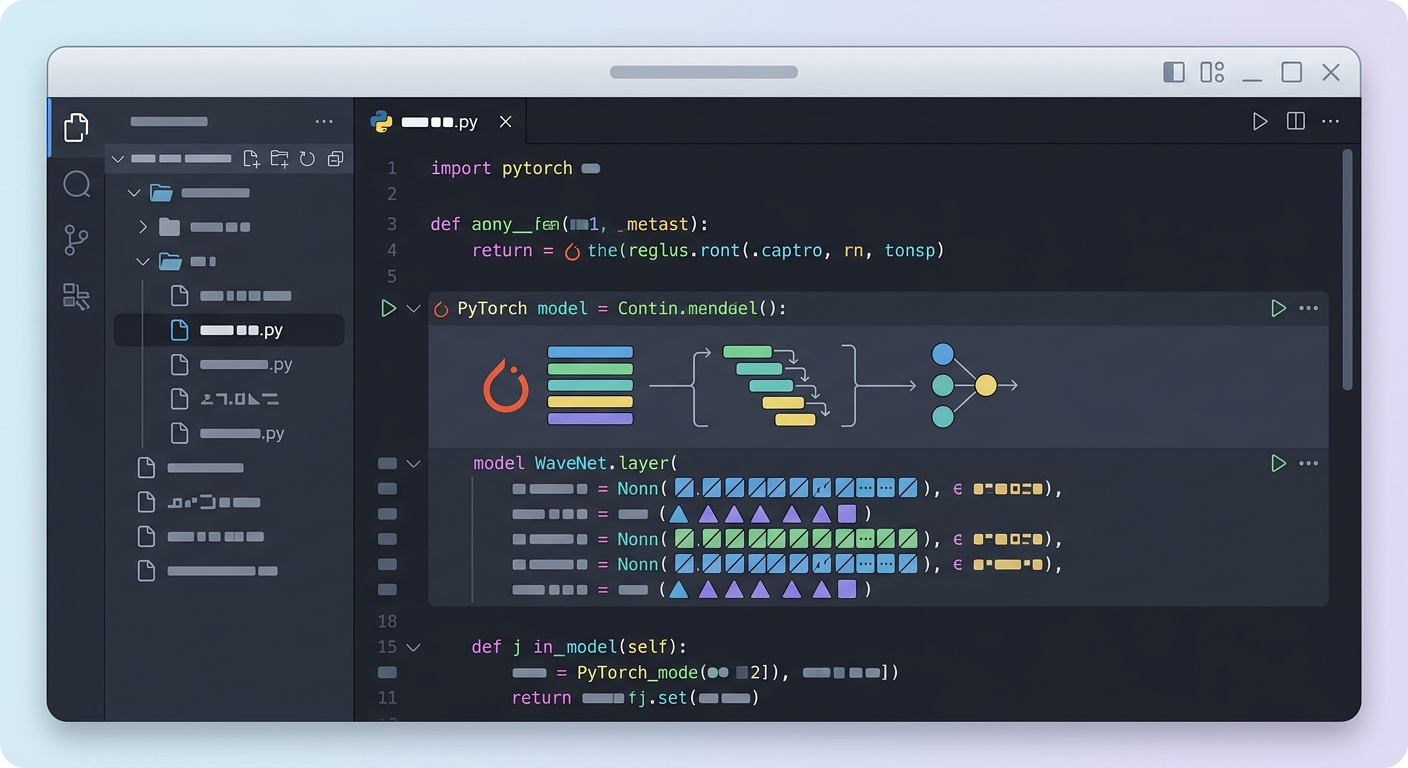Select the Search icon in activity bar

(x=76, y=184)
